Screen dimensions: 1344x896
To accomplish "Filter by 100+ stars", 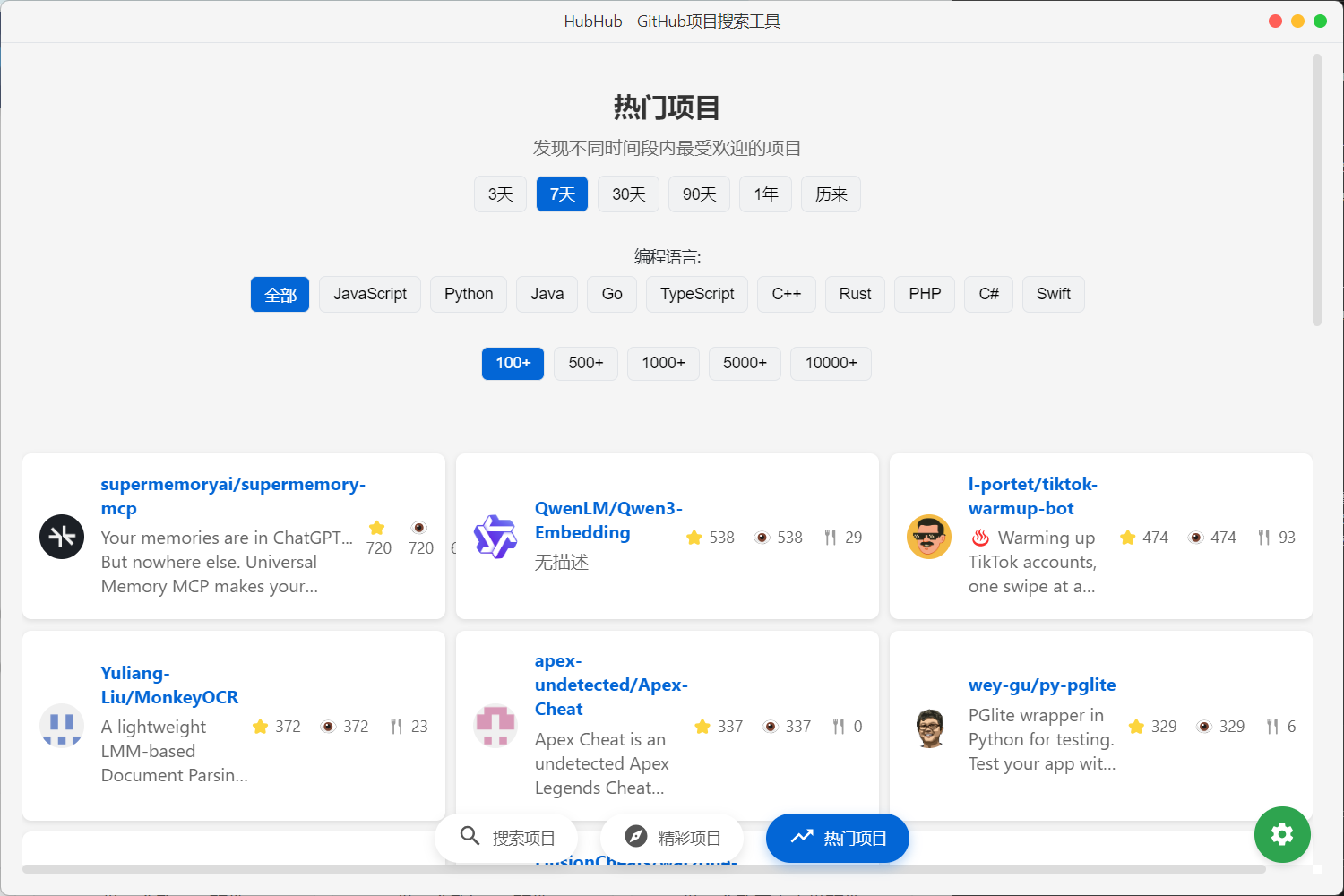I will (513, 363).
